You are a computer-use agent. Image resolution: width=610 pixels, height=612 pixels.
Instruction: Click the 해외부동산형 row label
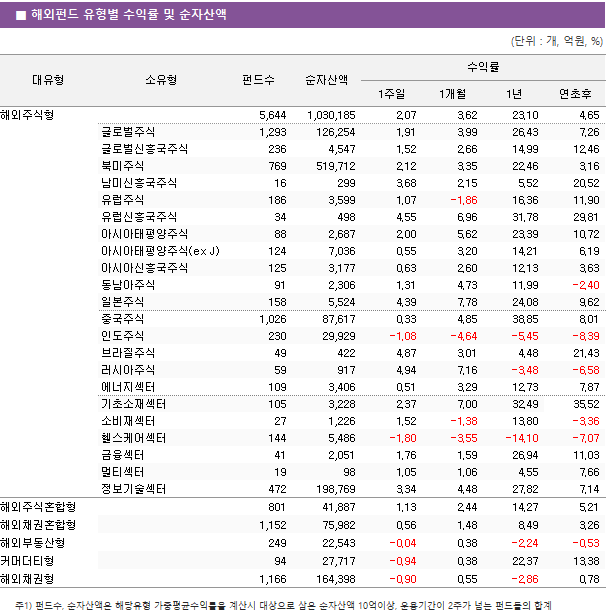click(x=32, y=543)
